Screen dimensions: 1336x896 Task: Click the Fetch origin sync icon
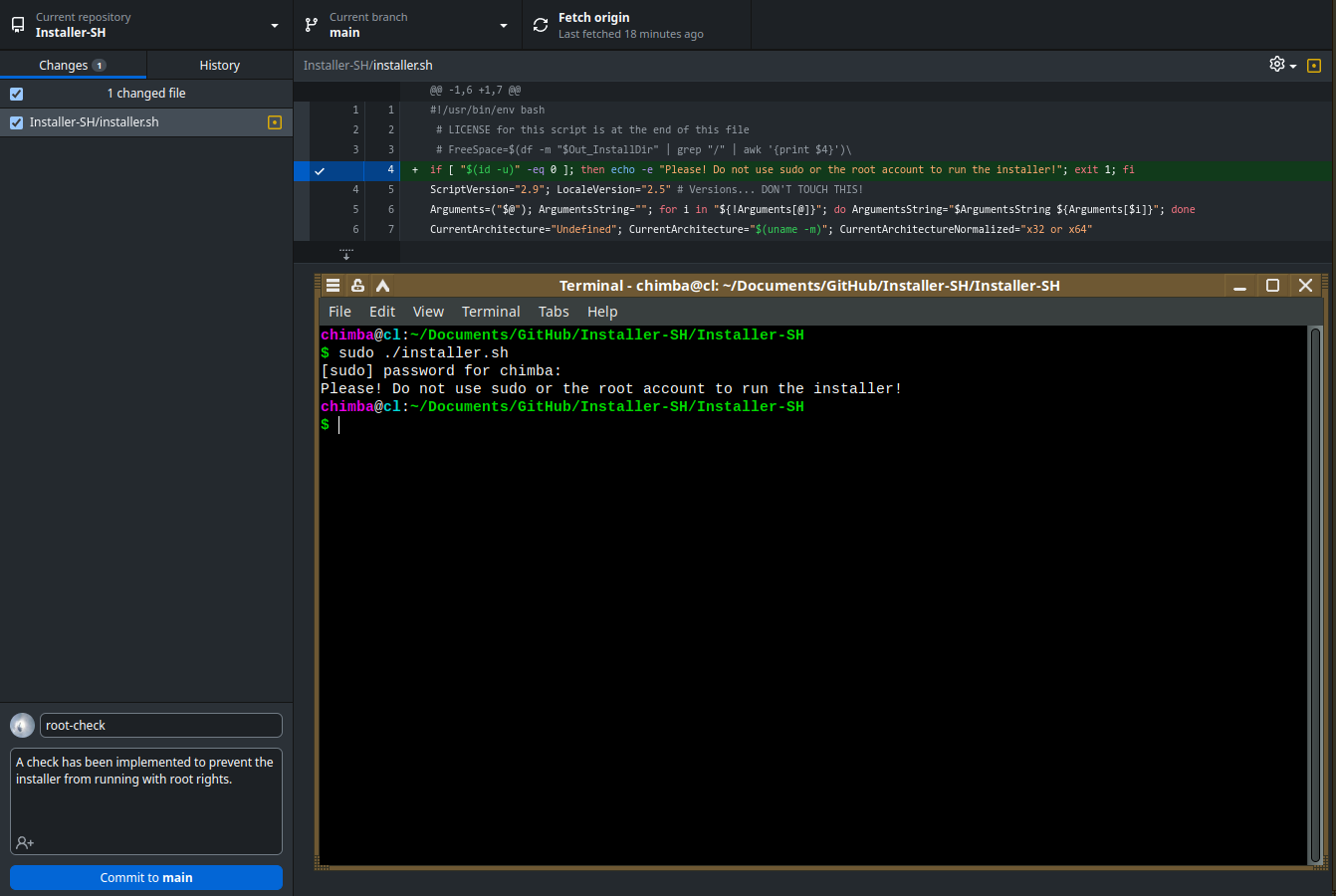pyautogui.click(x=541, y=25)
